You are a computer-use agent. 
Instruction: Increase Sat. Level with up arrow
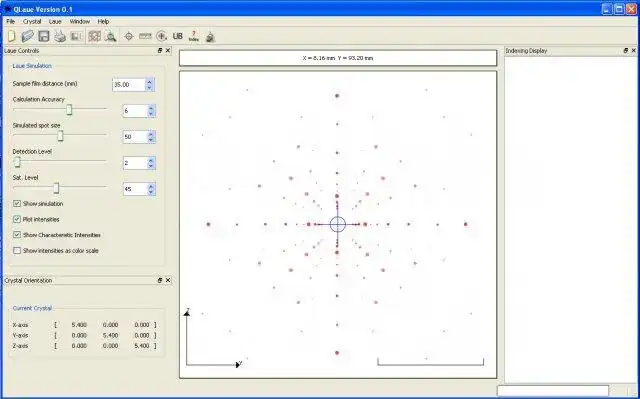151,186
